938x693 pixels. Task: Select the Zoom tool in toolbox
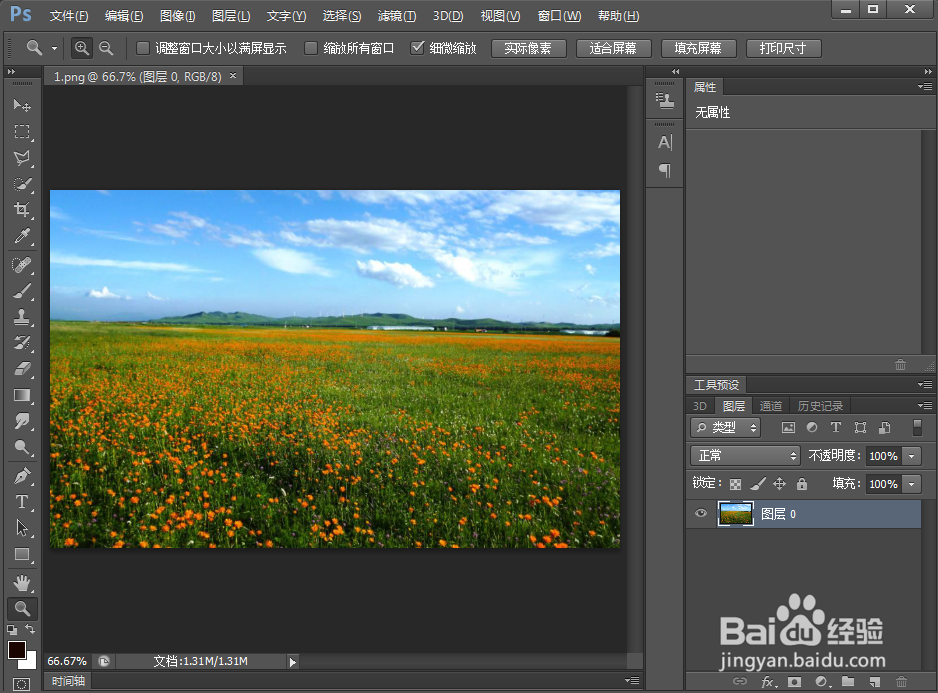click(x=22, y=609)
